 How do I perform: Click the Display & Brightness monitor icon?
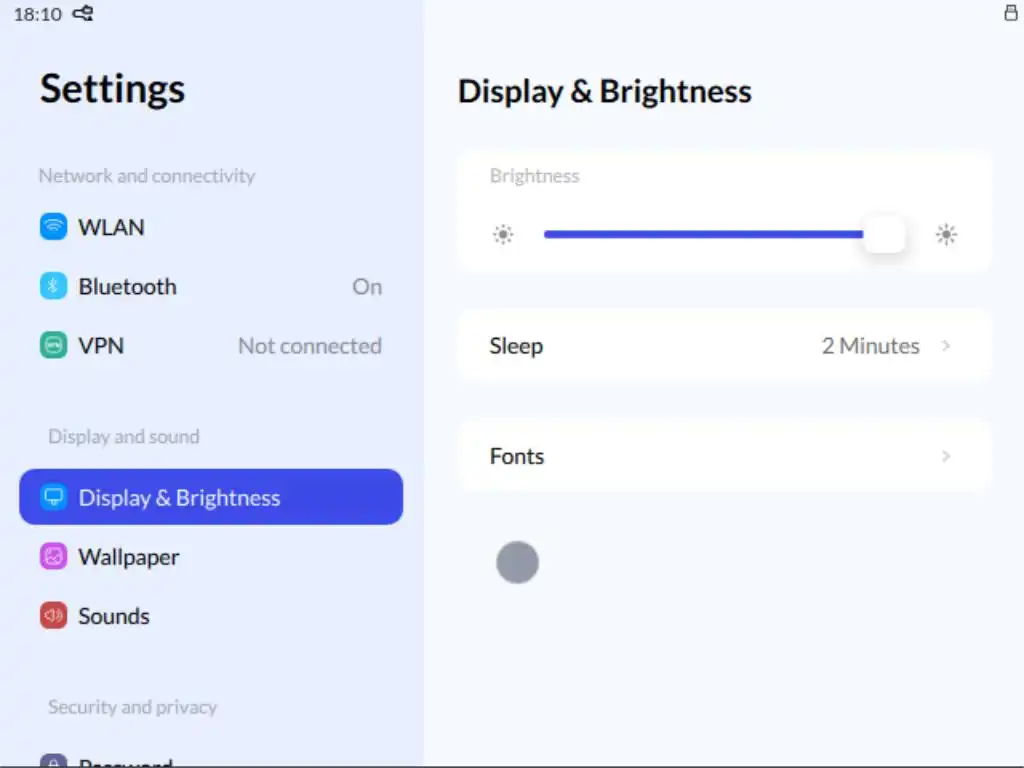click(53, 497)
